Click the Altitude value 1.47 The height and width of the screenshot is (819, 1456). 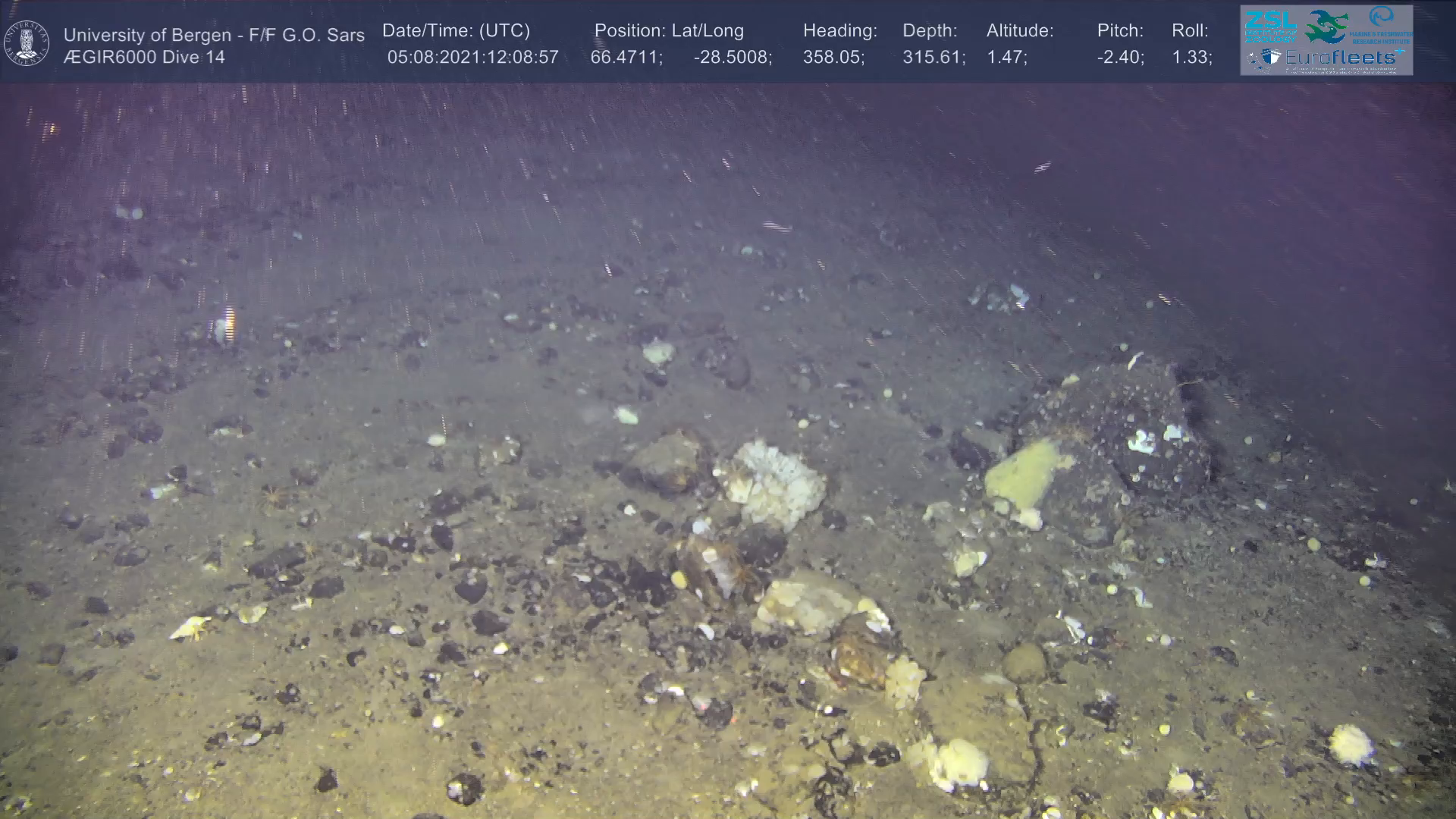(x=1005, y=58)
